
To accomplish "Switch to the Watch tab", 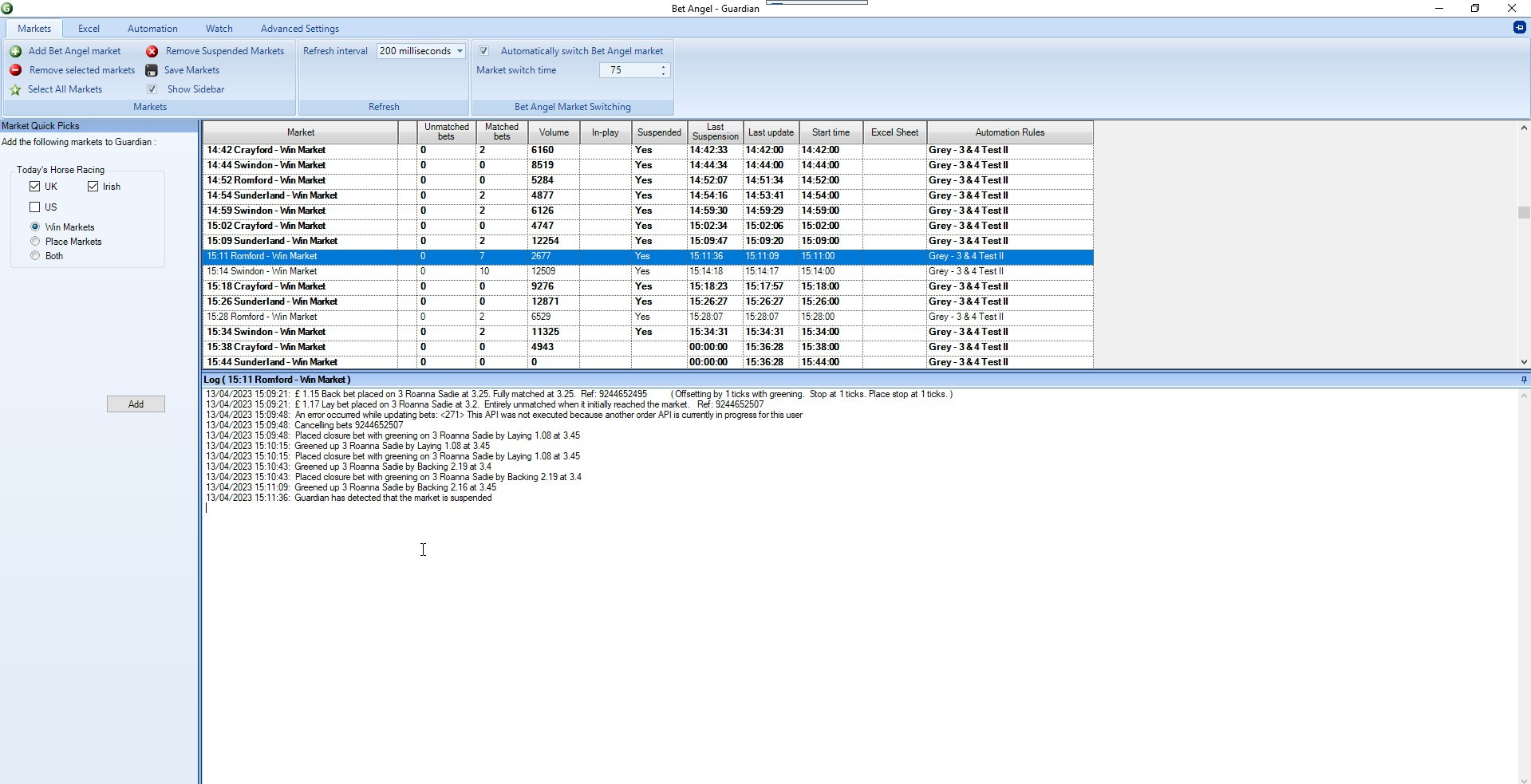I will click(x=219, y=29).
